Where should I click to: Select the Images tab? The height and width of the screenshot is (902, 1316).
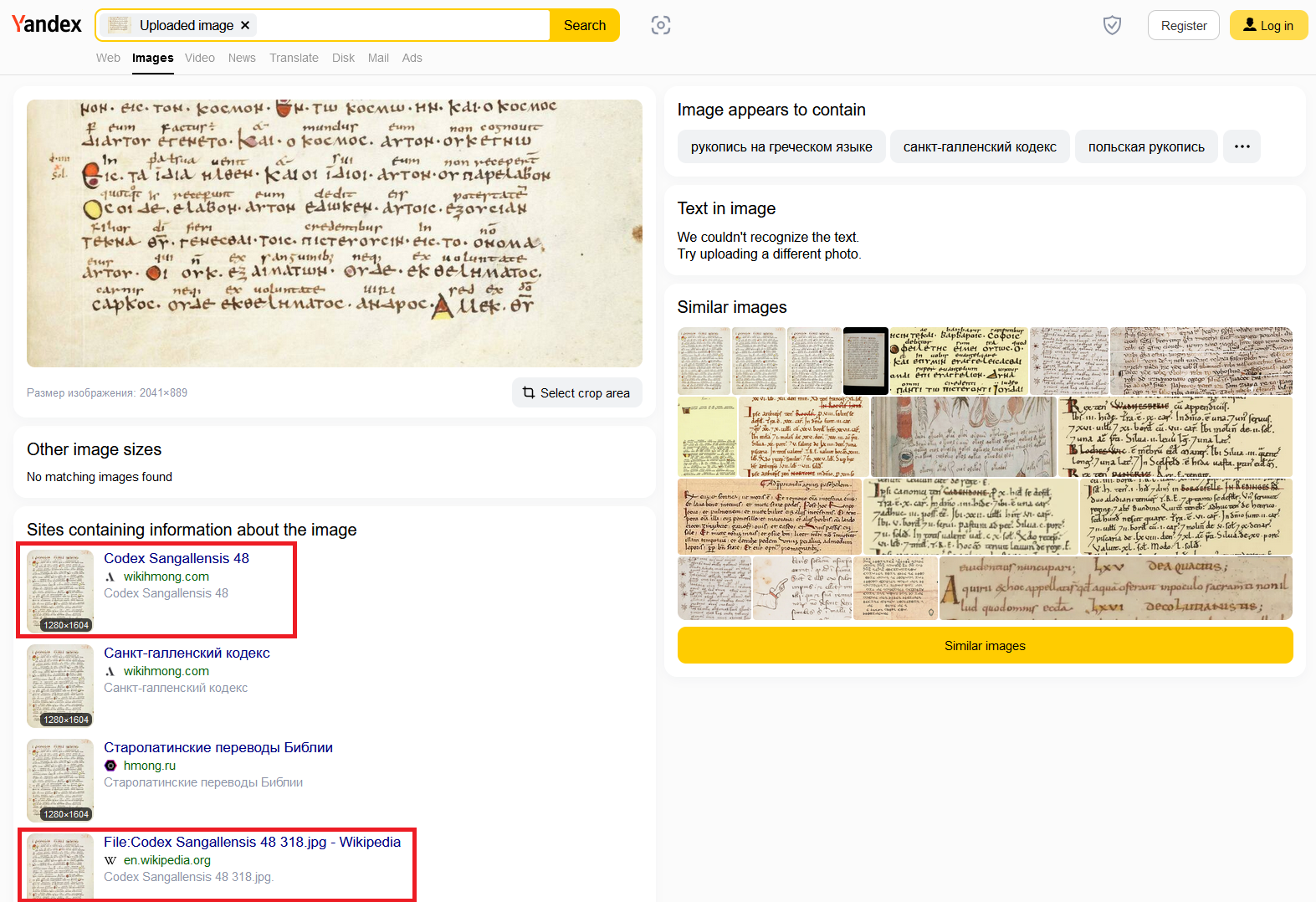tap(153, 58)
